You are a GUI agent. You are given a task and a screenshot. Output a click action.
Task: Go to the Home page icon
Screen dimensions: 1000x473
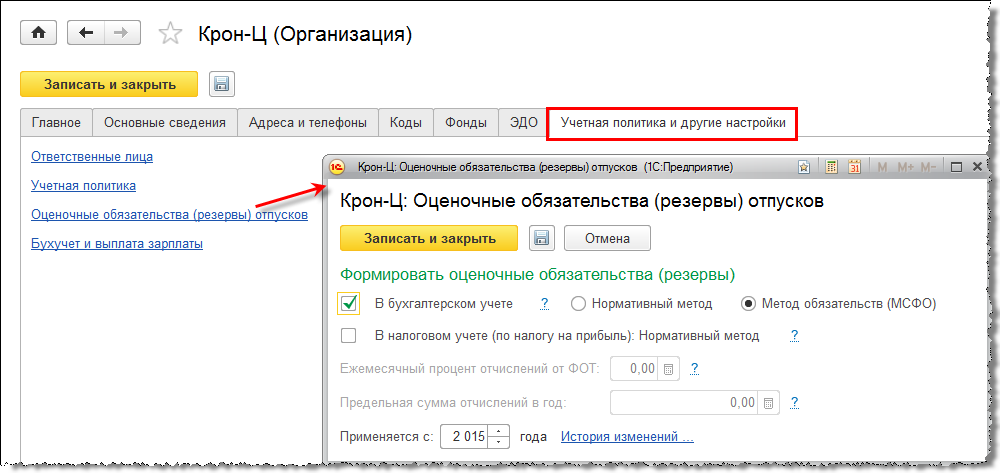point(39,33)
